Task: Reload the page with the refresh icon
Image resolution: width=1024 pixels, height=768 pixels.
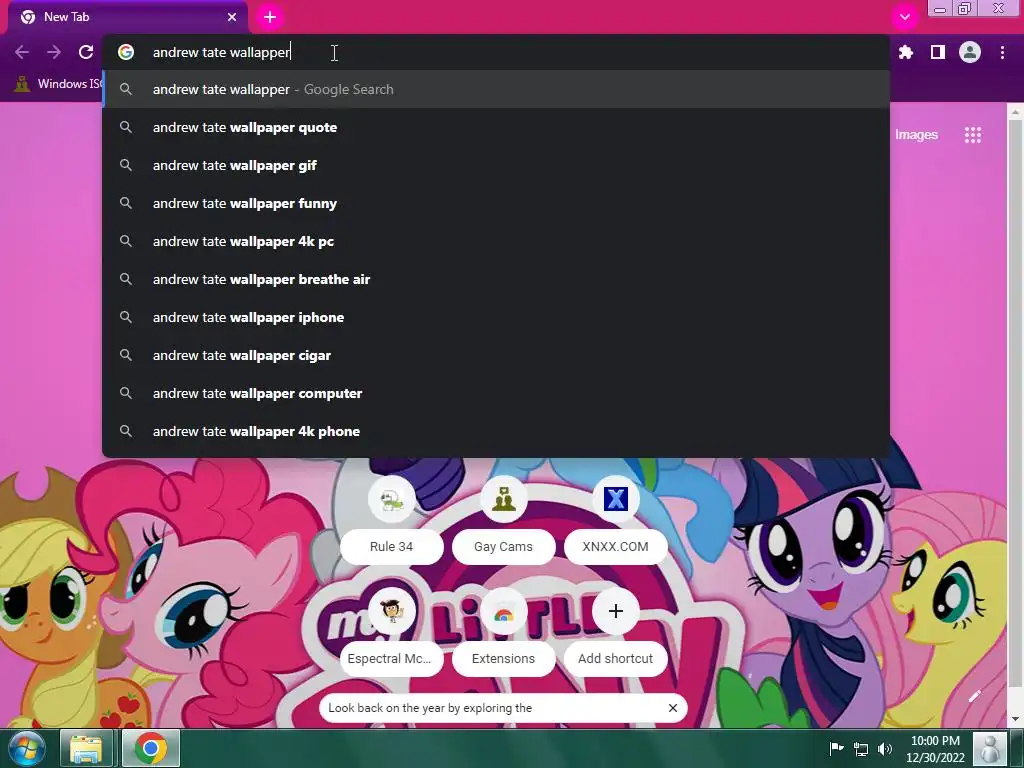Action: [x=86, y=52]
